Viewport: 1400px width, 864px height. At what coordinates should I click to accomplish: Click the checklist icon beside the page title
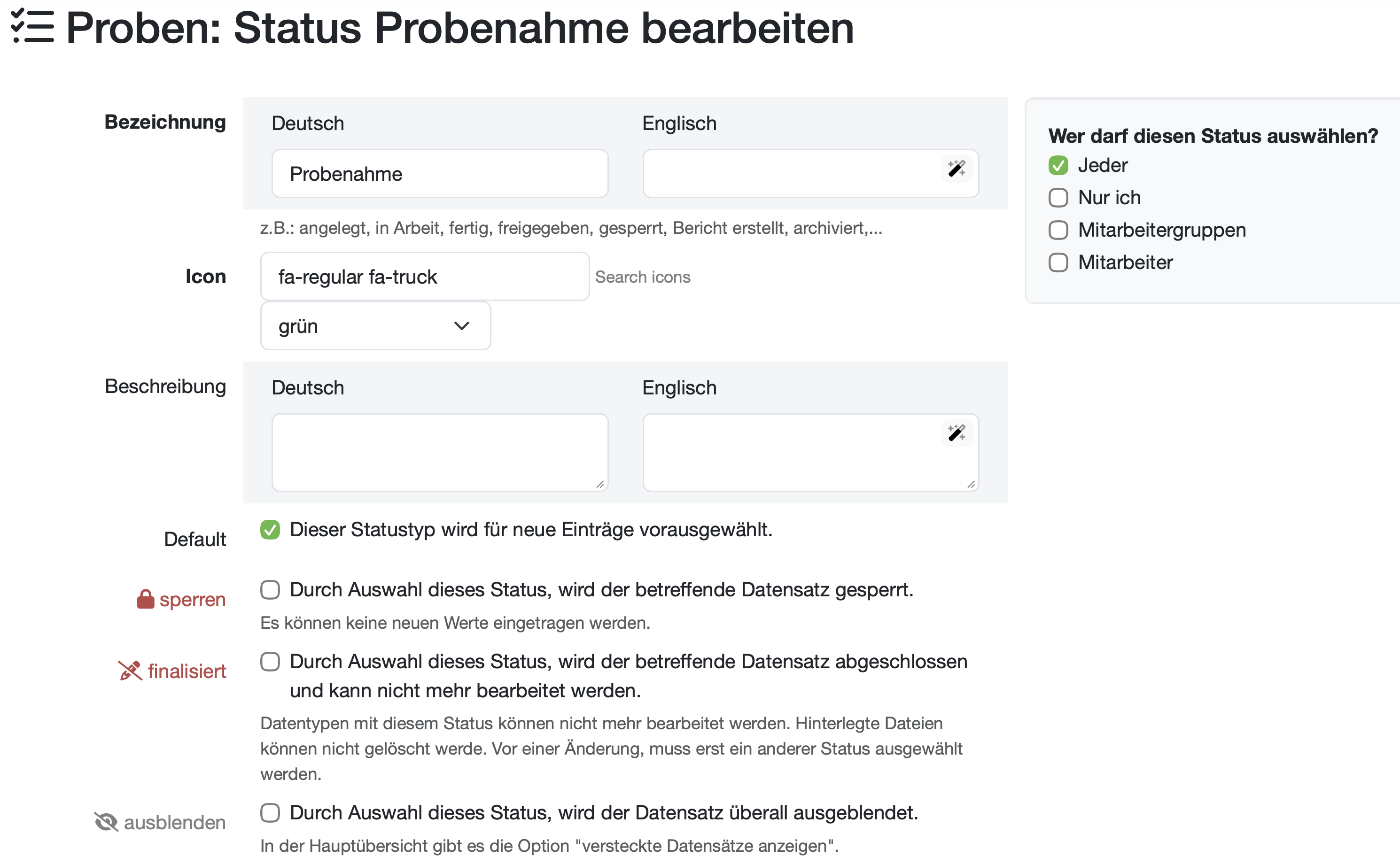tap(32, 27)
